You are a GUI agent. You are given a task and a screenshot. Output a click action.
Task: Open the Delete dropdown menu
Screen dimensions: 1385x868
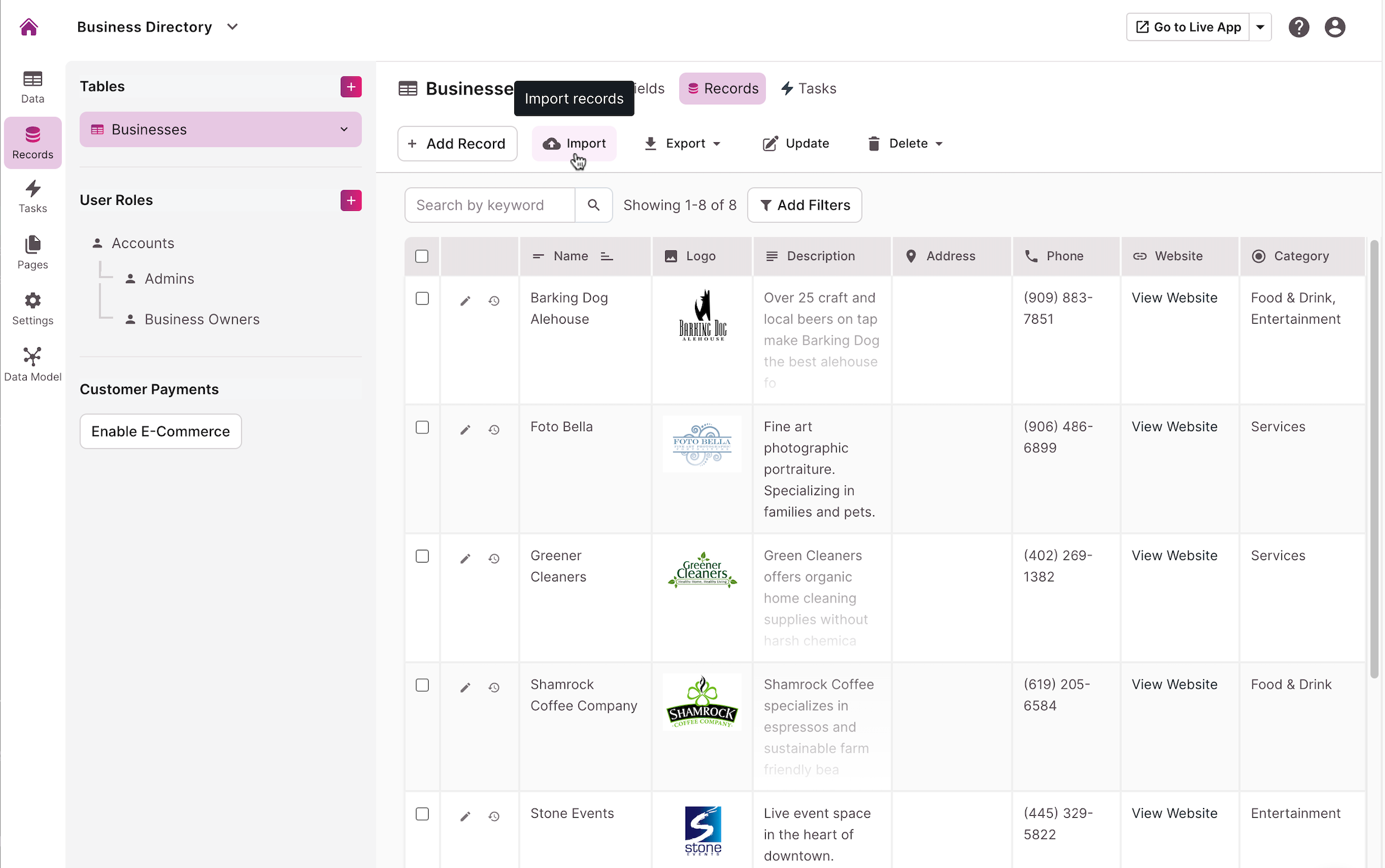pos(905,144)
